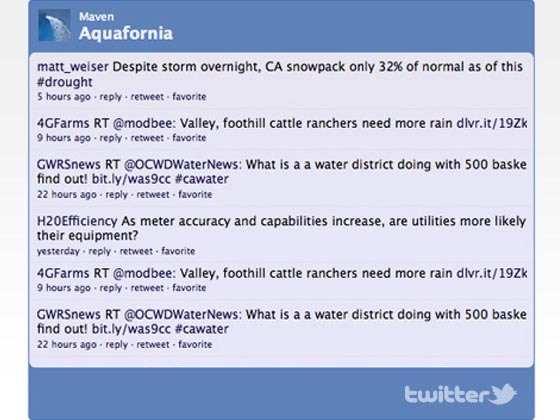Reply to the last GWRSnews tweet

tap(116, 345)
